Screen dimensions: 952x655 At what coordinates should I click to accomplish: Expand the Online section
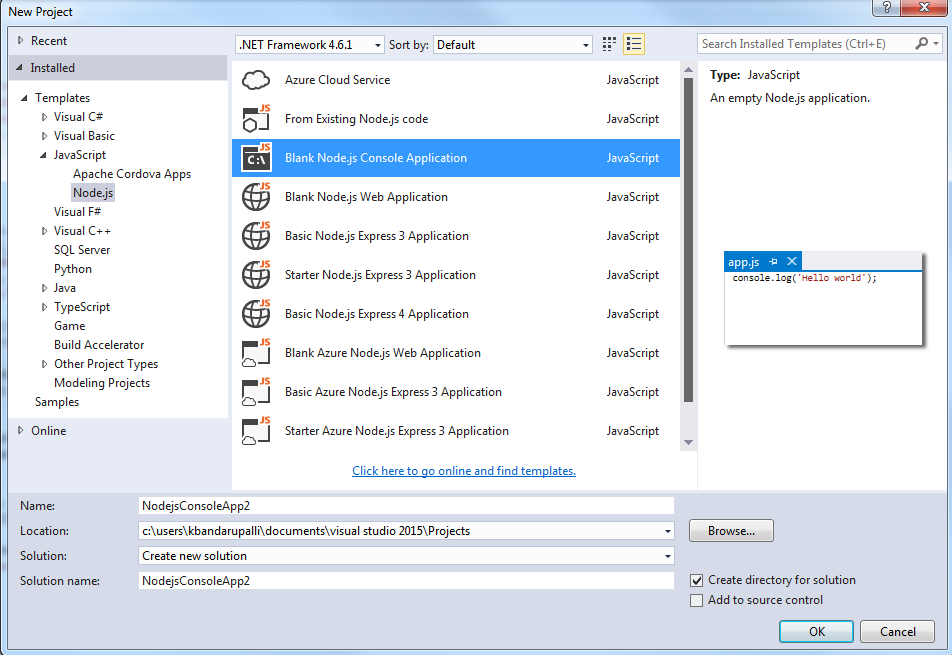pos(21,430)
